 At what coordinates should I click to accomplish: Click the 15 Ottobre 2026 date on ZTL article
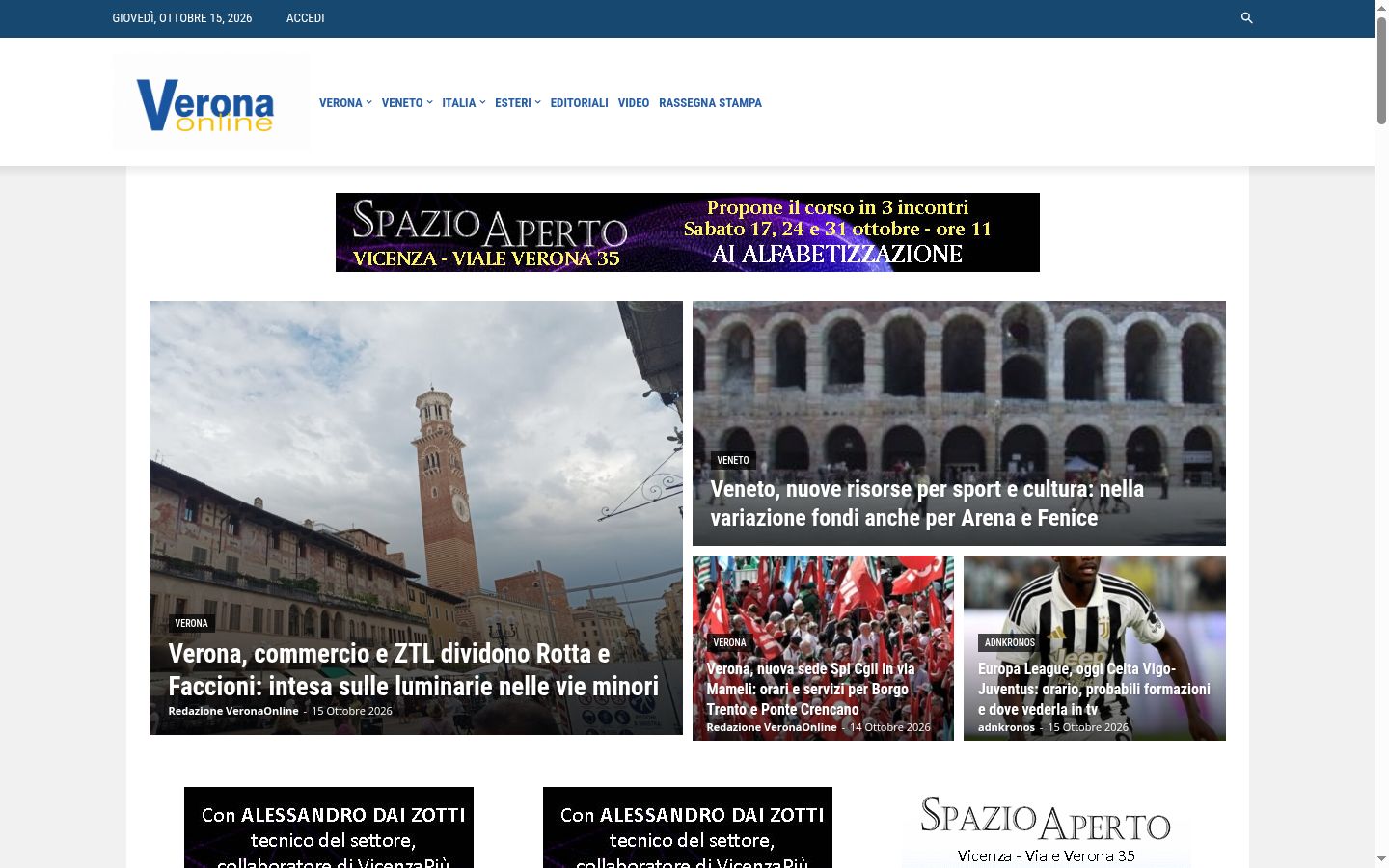click(x=352, y=711)
